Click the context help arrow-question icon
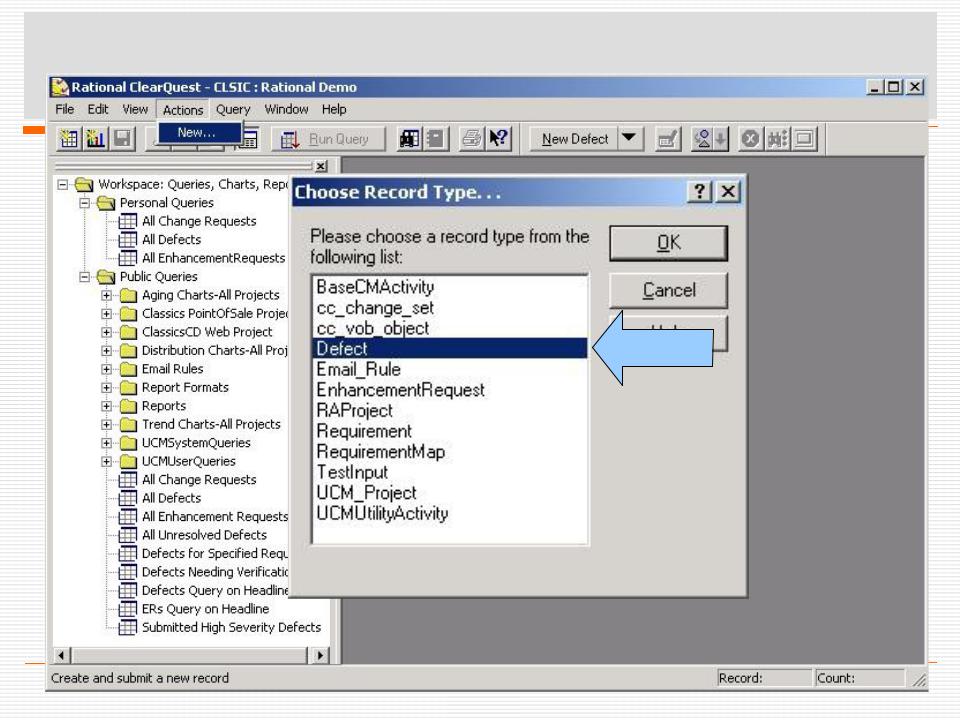This screenshot has height=720, width=960. tap(498, 139)
